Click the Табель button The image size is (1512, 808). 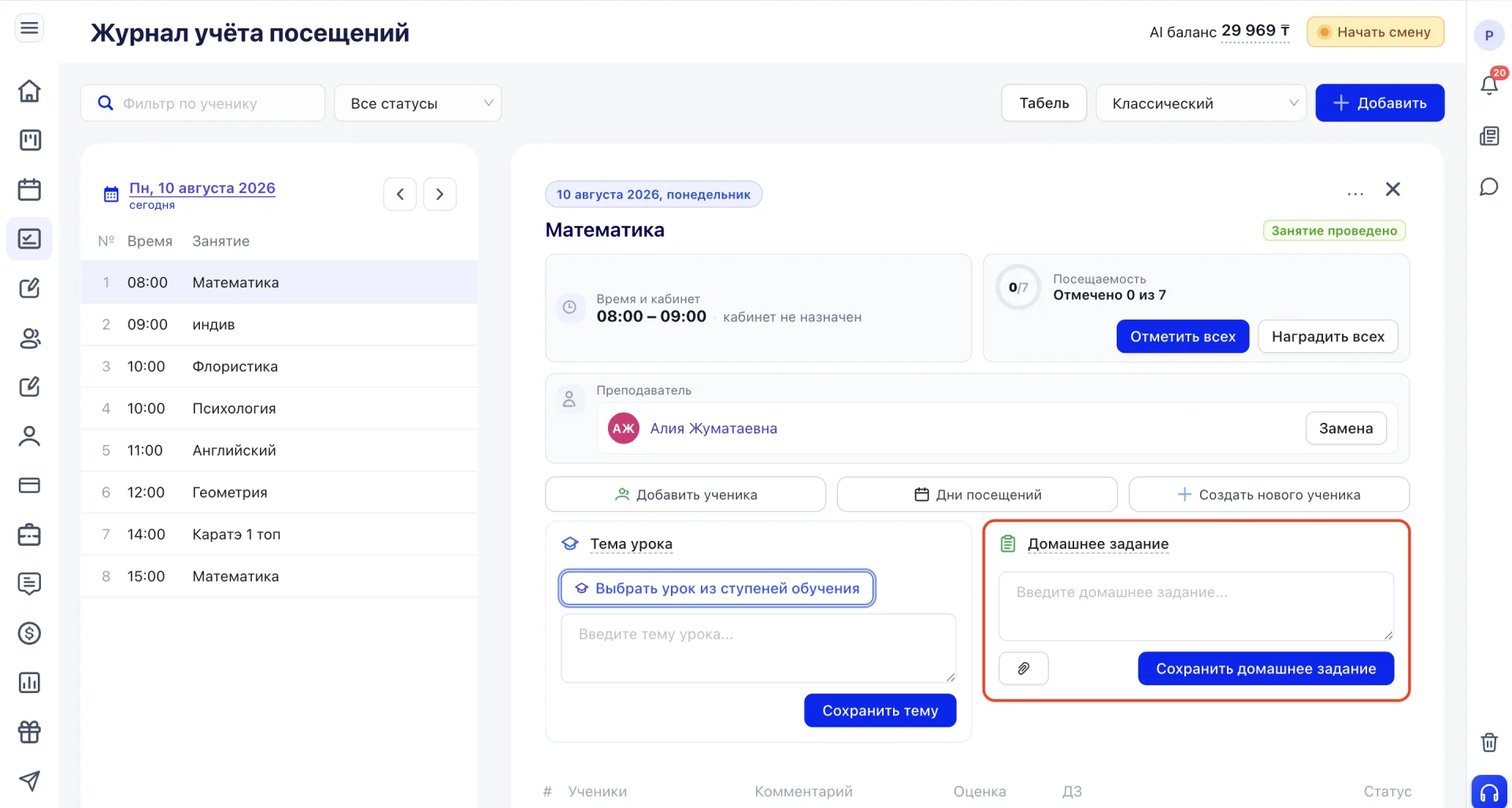[x=1044, y=103]
